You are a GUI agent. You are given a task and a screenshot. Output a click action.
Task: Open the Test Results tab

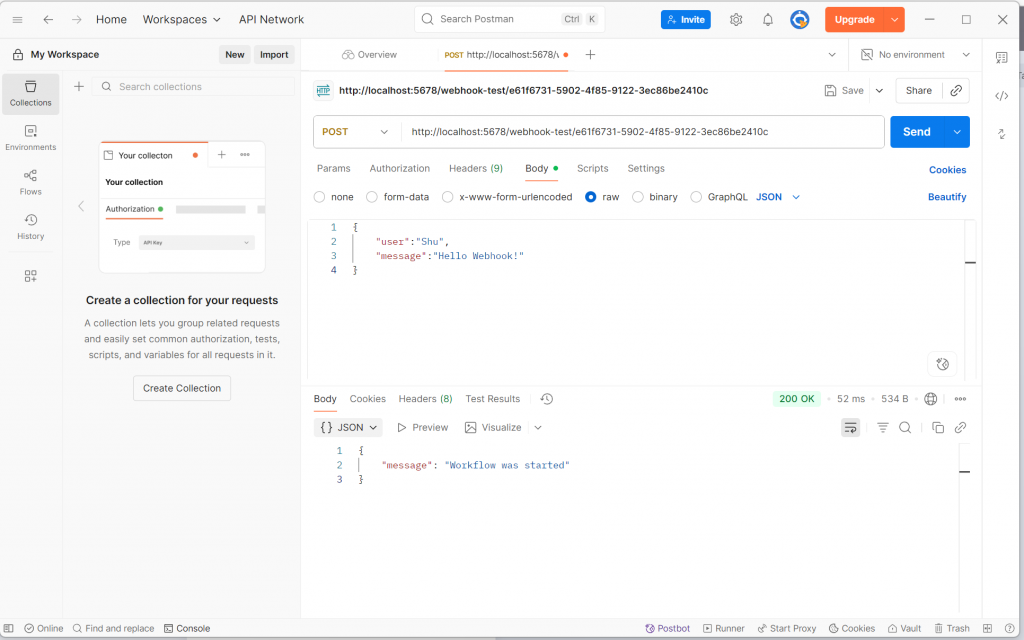tap(492, 399)
